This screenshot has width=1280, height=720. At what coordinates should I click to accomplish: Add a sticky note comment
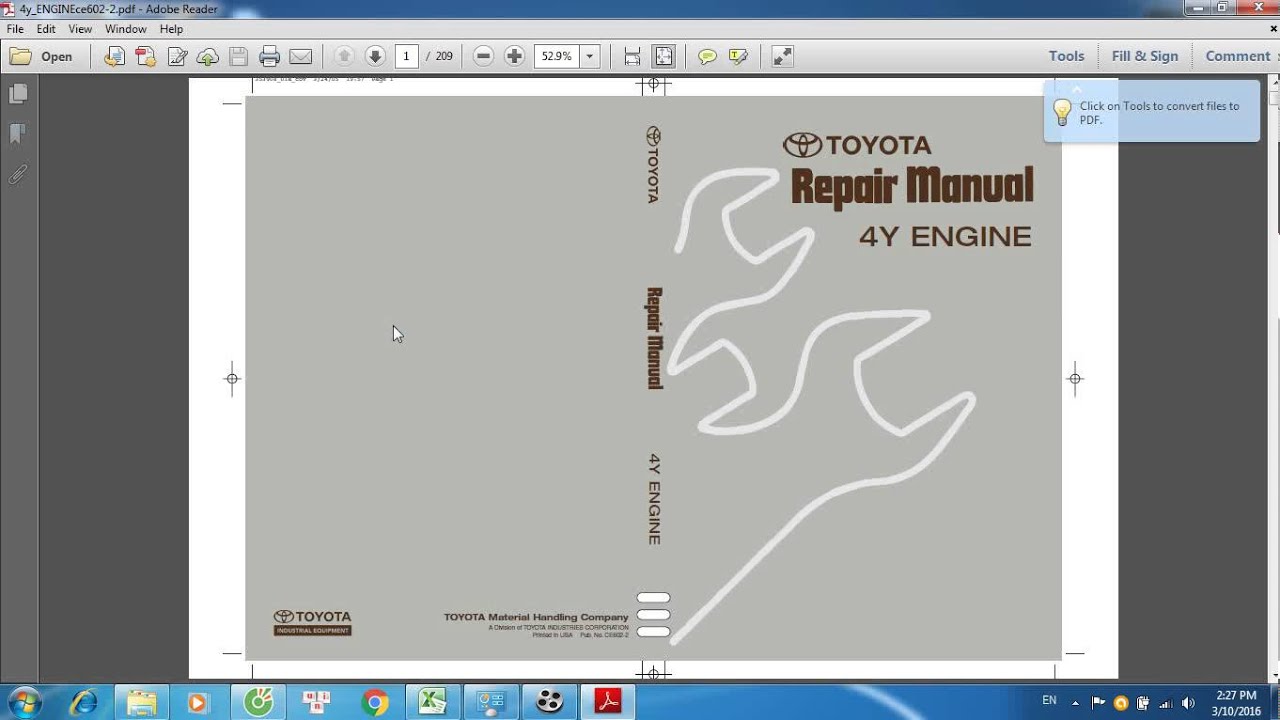(707, 56)
